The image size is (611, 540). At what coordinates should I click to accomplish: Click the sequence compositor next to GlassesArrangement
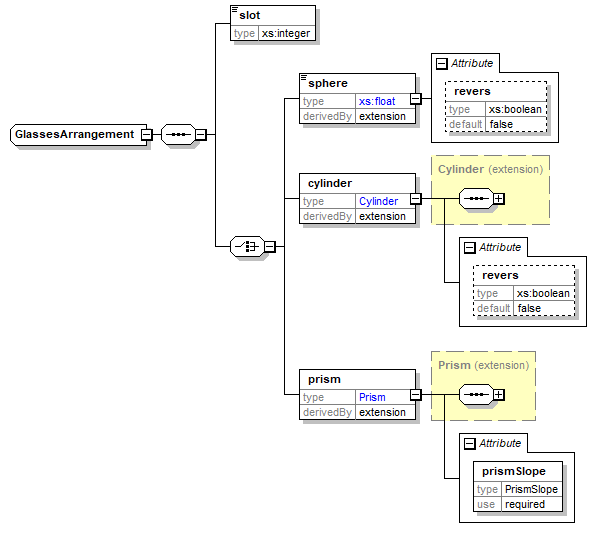point(177,134)
